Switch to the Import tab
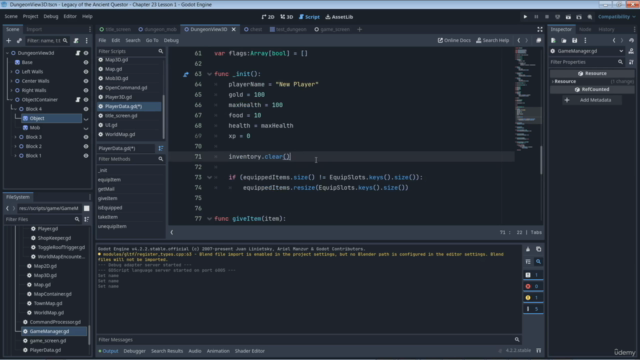 pyautogui.click(x=34, y=29)
